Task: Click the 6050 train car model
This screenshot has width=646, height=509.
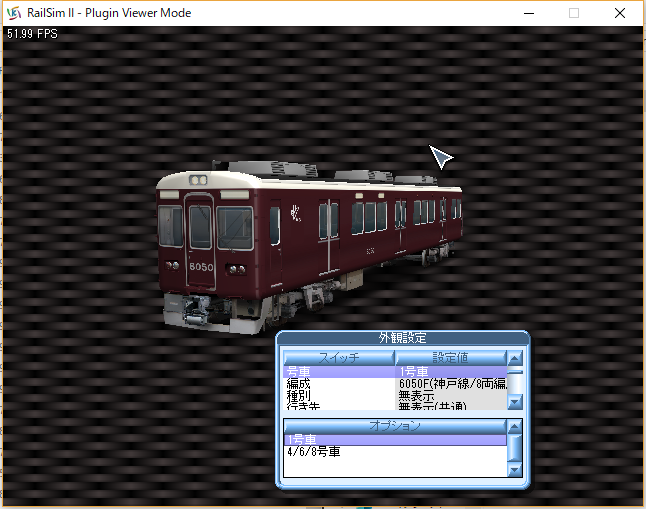Action: pos(309,246)
